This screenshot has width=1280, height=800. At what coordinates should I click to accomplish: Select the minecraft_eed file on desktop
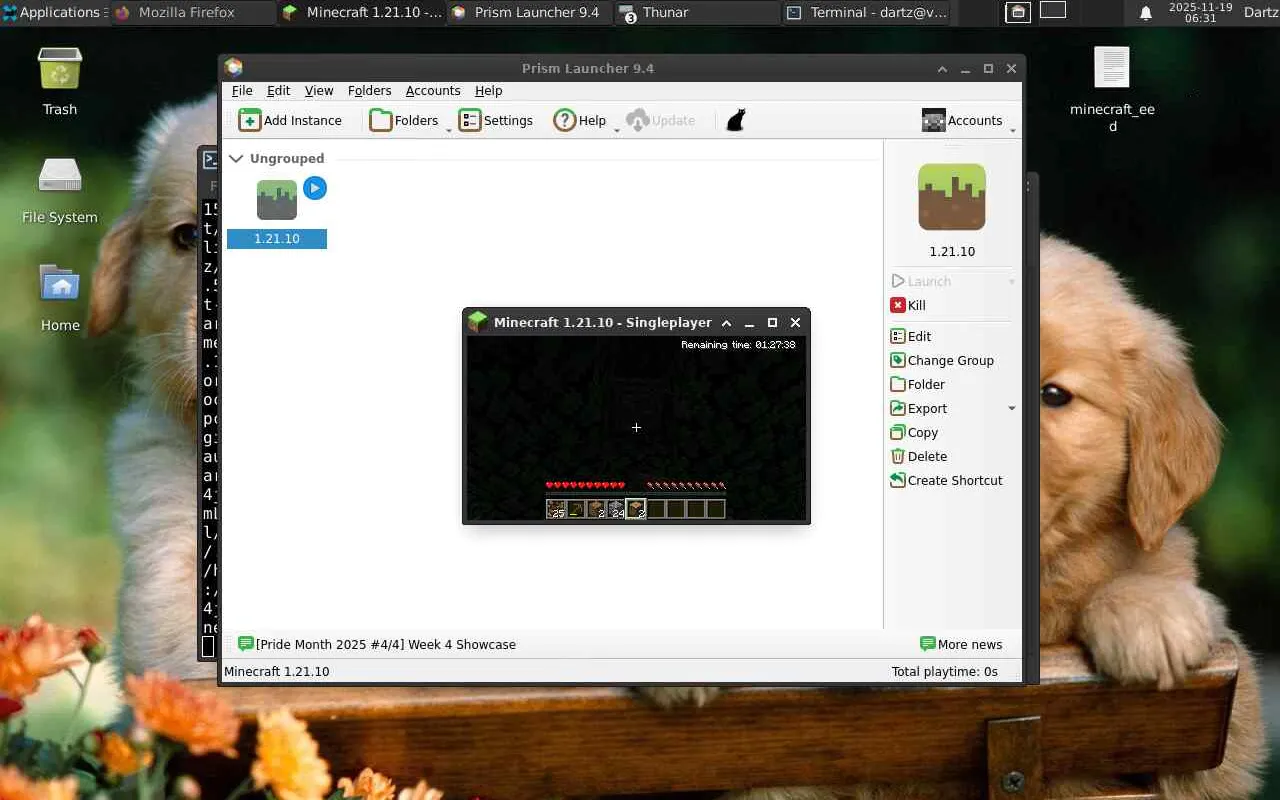click(x=1112, y=90)
